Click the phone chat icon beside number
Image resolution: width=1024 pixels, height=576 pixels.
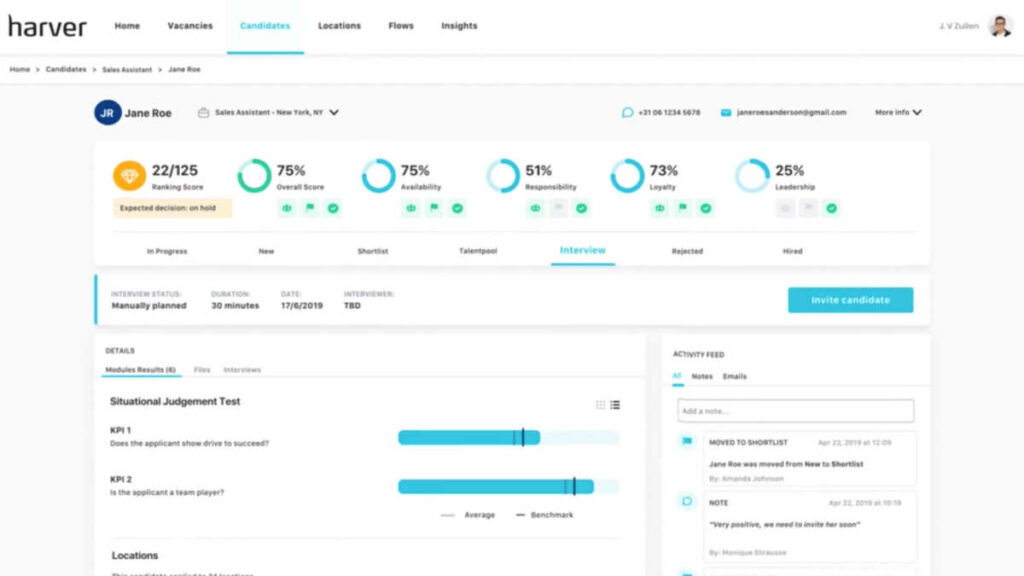pos(628,112)
